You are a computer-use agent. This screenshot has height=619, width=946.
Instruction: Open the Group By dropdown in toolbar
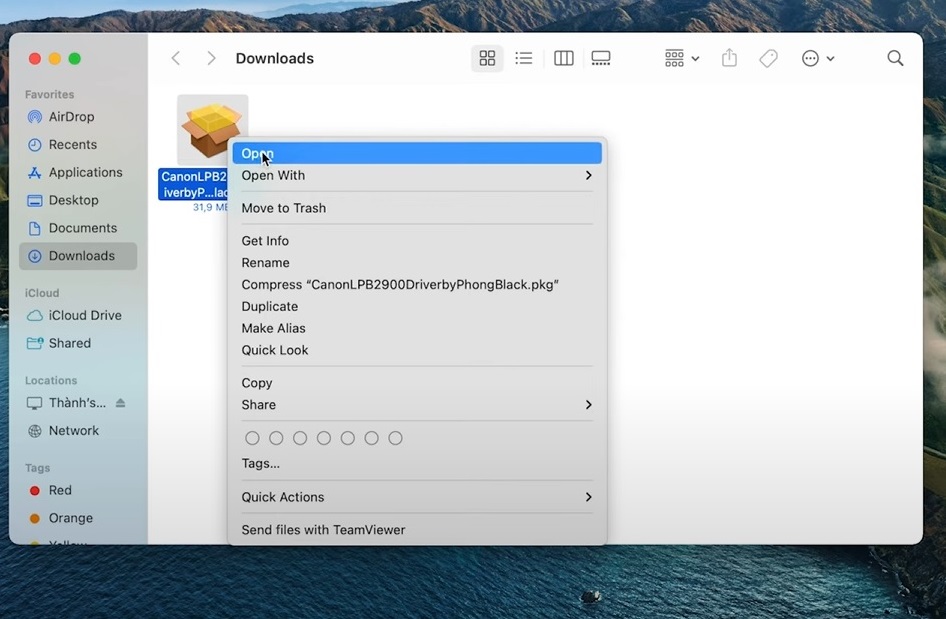click(x=681, y=59)
